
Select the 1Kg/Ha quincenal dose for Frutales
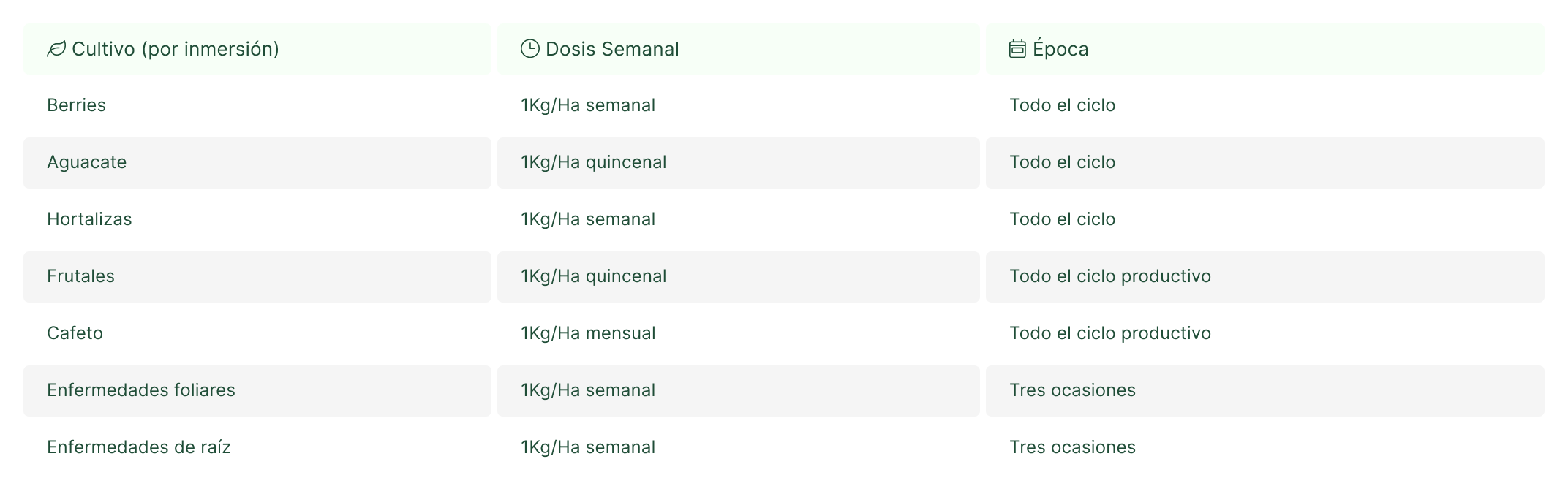[x=594, y=276]
